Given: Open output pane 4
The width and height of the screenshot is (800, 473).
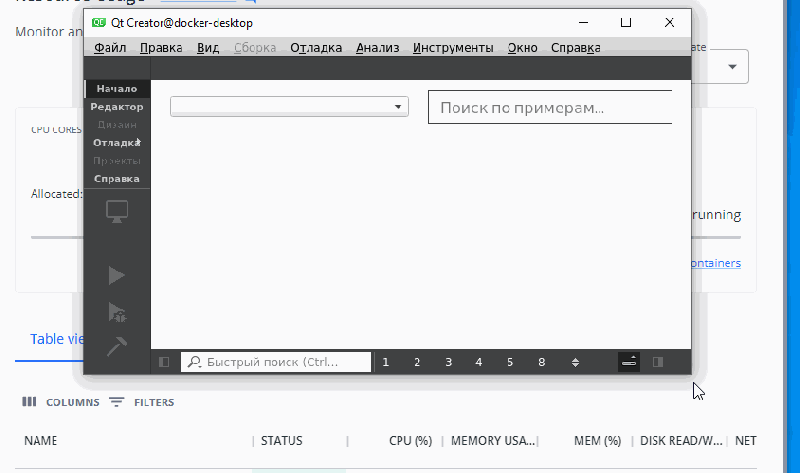Looking at the screenshot, I should (x=479, y=362).
